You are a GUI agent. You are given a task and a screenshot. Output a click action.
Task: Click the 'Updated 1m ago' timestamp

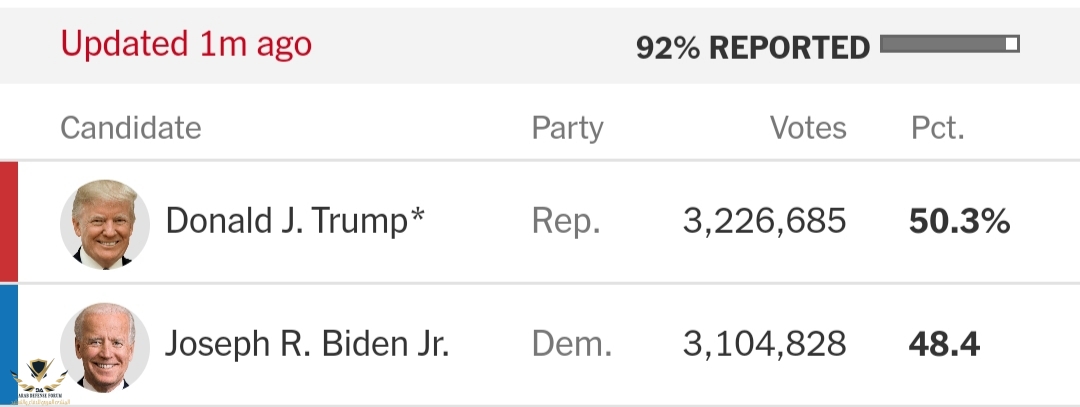click(x=186, y=44)
